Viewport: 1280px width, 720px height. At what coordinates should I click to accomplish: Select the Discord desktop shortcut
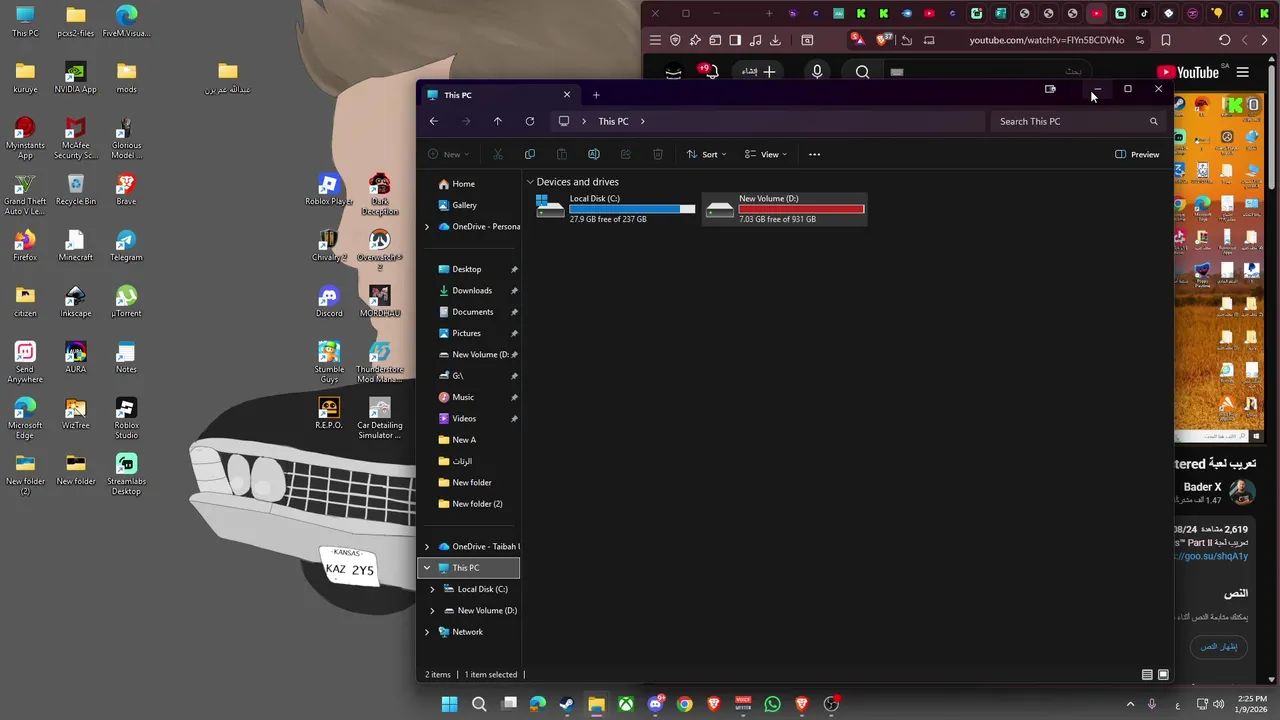[x=329, y=301]
